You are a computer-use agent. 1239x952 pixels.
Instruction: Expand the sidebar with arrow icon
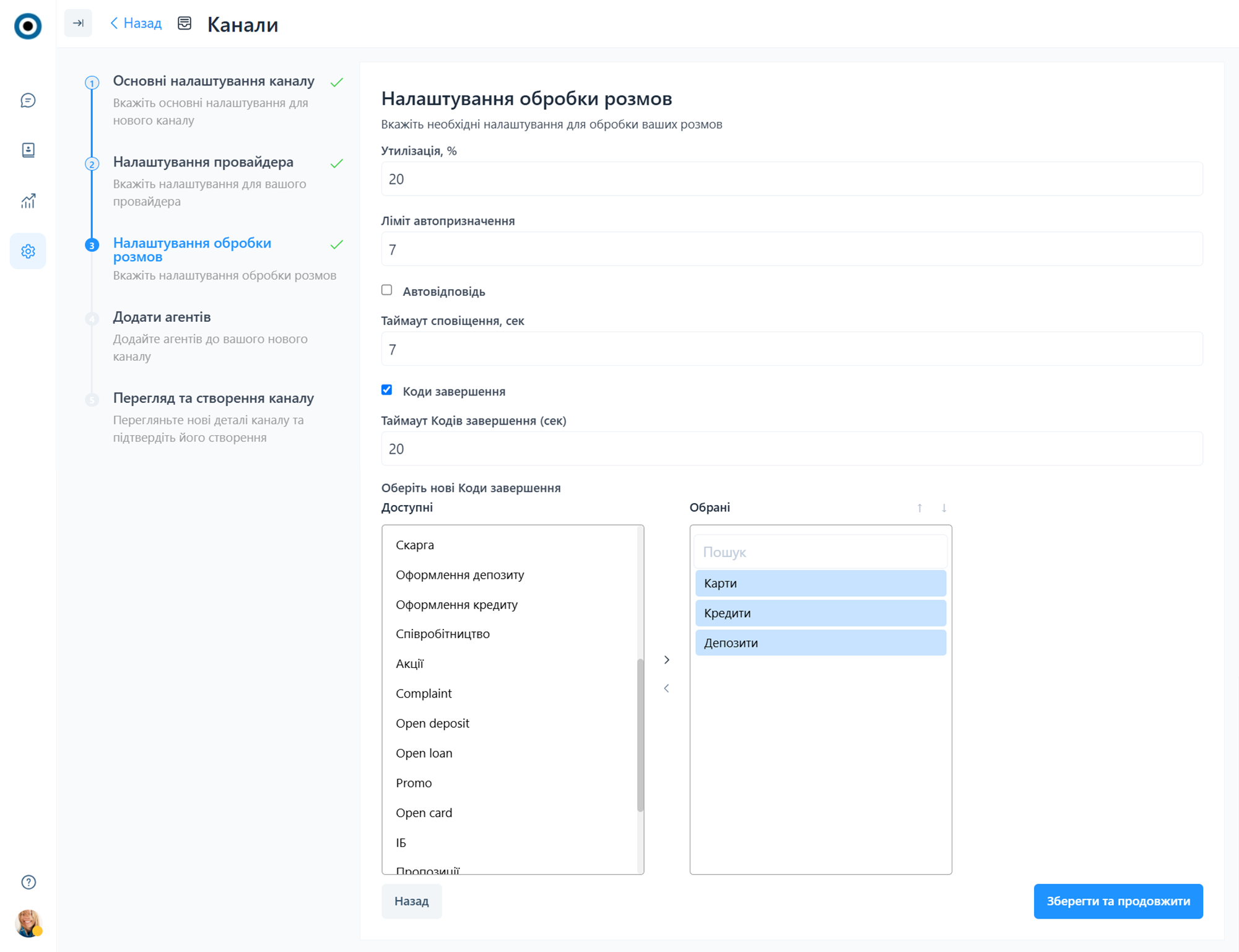tap(78, 24)
